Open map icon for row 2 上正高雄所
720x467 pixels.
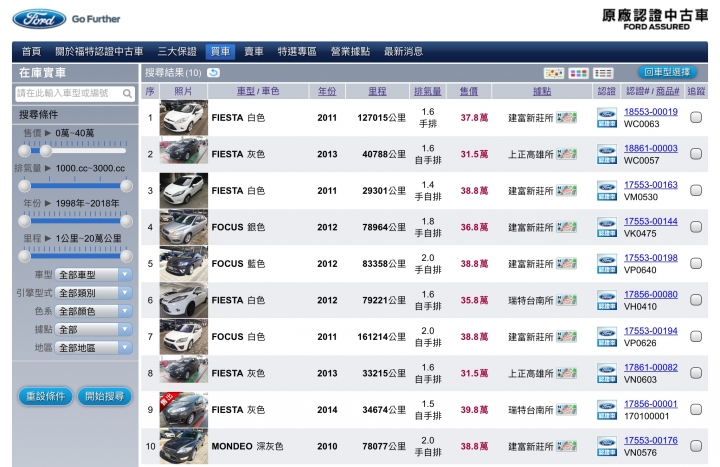(566, 154)
